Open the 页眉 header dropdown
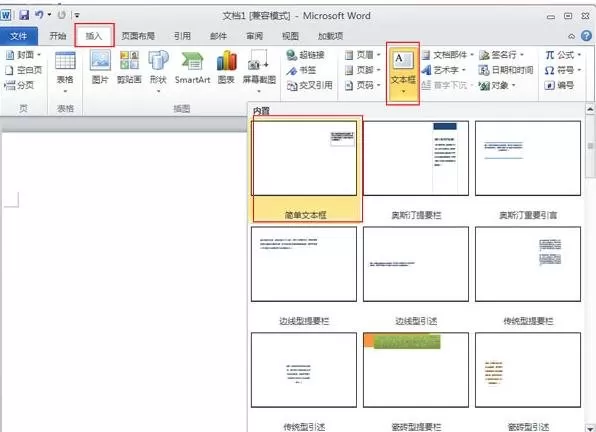The image size is (596, 432). 363,55
